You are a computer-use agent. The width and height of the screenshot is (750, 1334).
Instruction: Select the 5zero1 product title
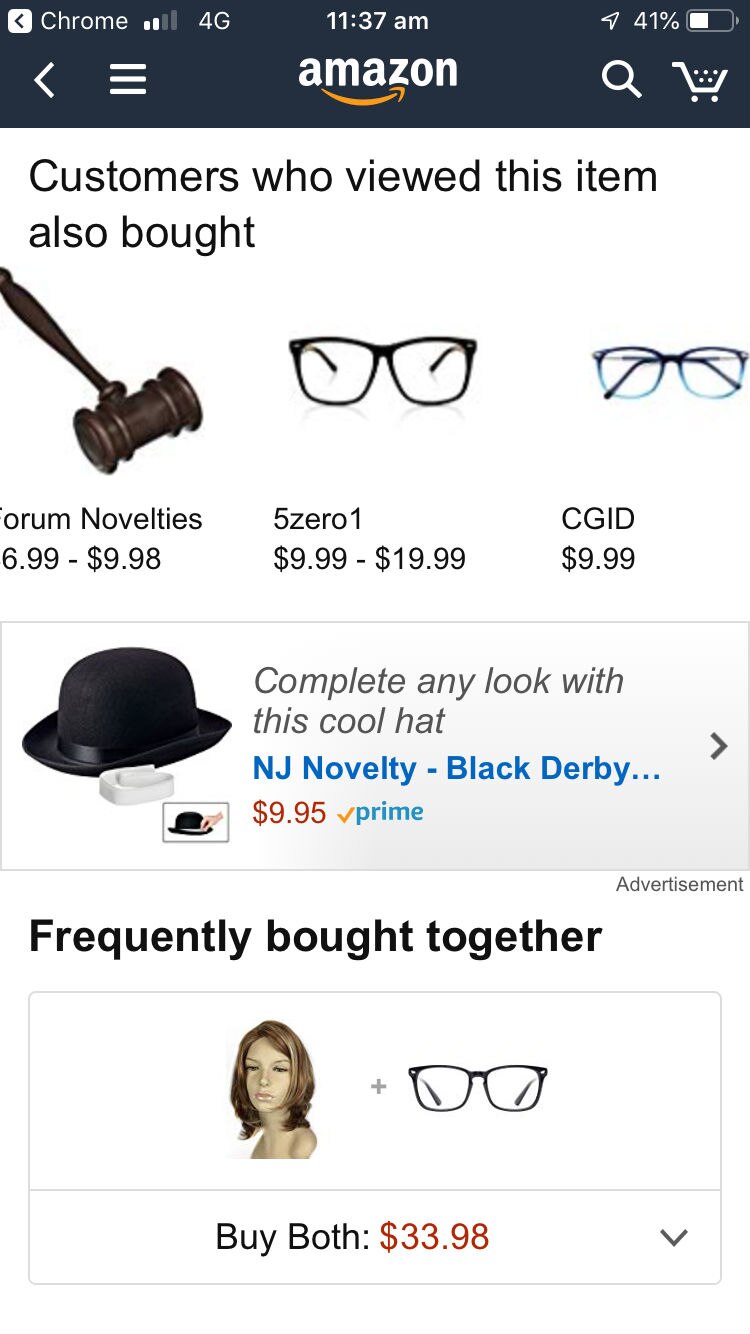click(x=317, y=519)
